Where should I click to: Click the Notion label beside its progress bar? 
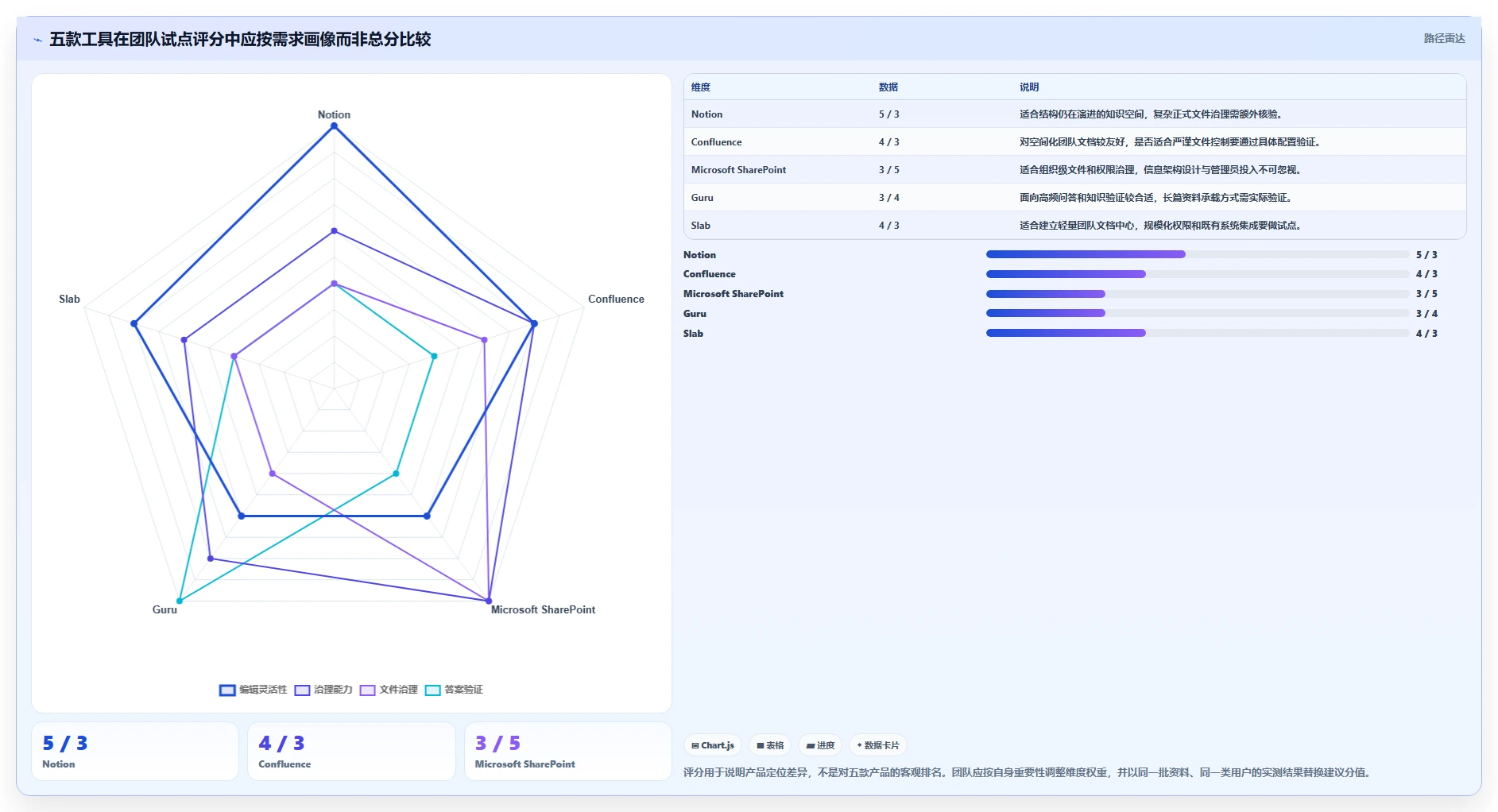699,255
